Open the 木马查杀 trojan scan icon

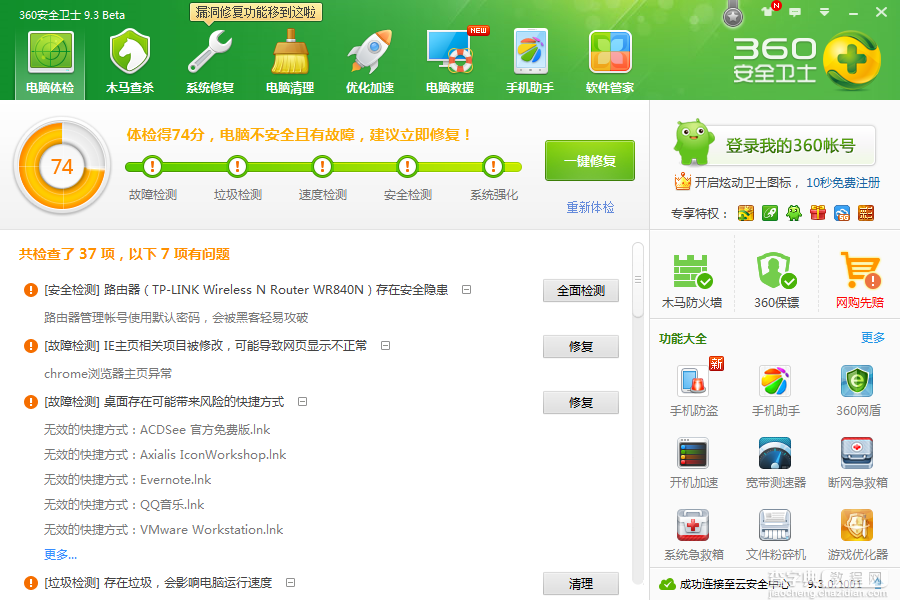(x=130, y=61)
